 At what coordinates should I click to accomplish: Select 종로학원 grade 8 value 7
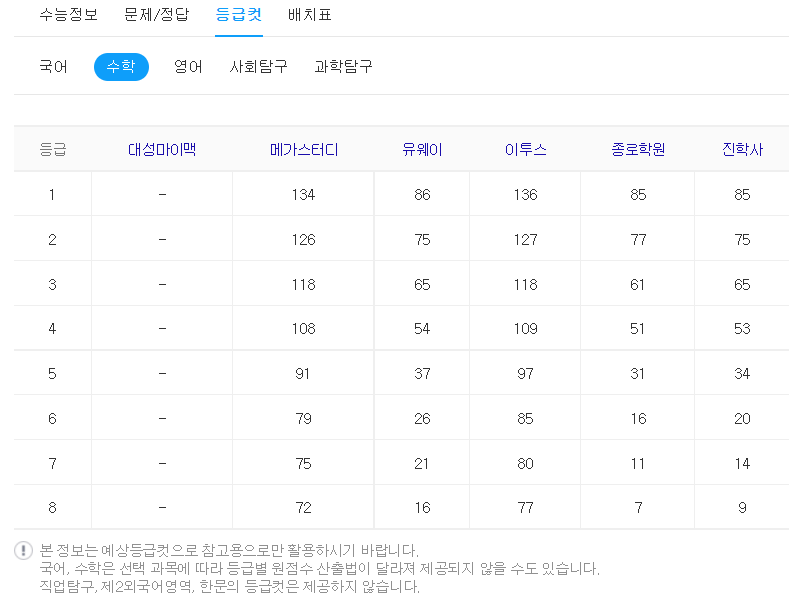pos(638,508)
